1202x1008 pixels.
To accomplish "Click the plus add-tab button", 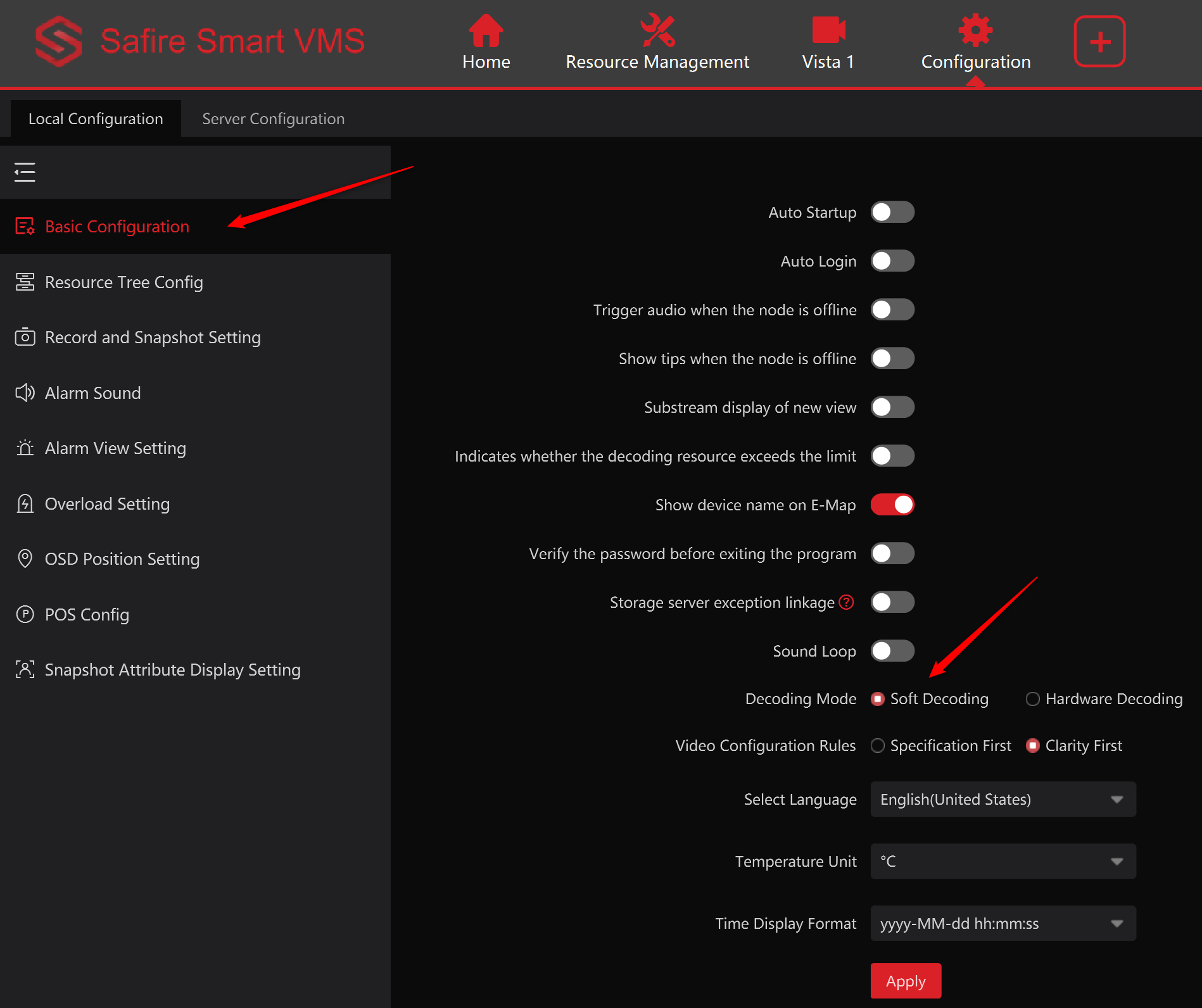I will pos(1099,42).
